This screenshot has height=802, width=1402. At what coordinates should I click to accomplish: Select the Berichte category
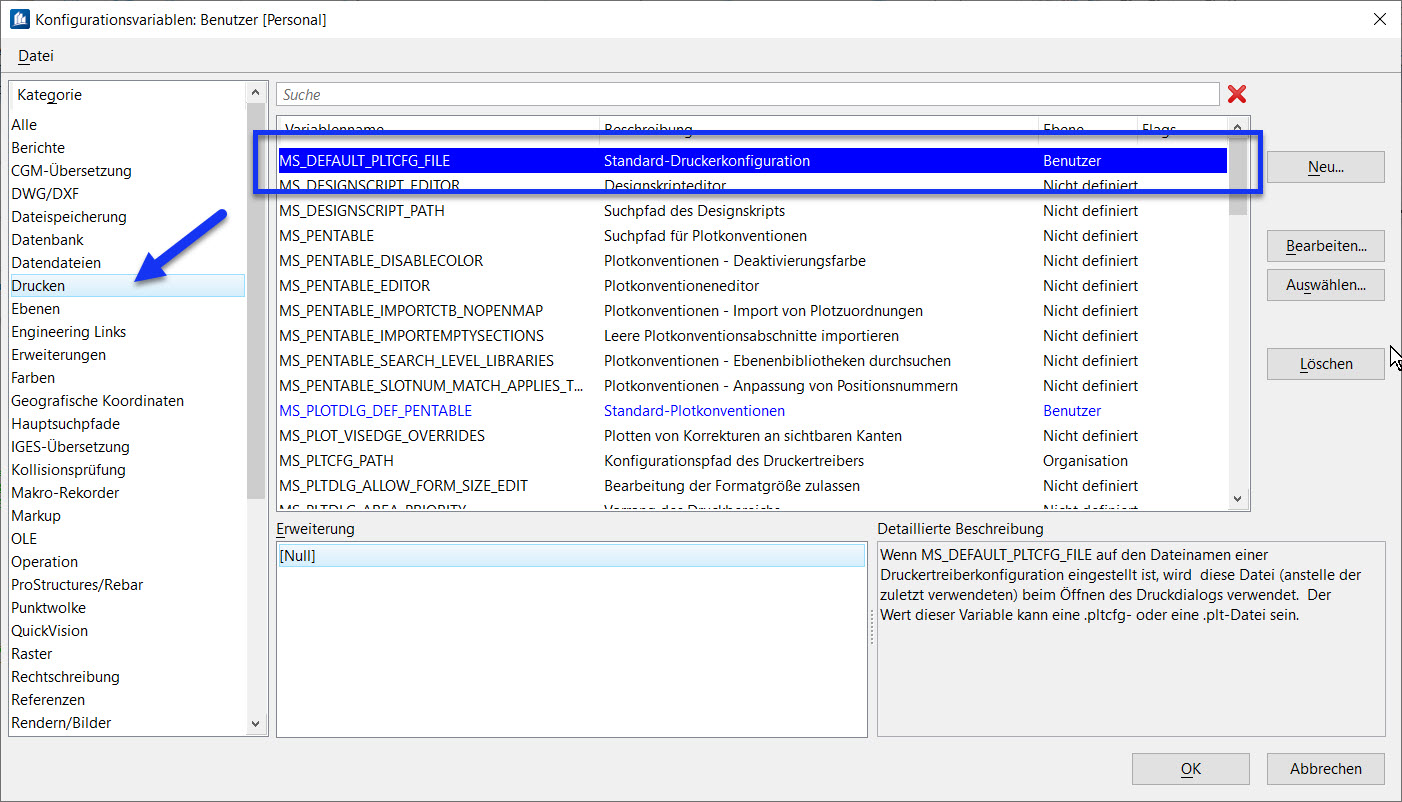click(x=127, y=148)
